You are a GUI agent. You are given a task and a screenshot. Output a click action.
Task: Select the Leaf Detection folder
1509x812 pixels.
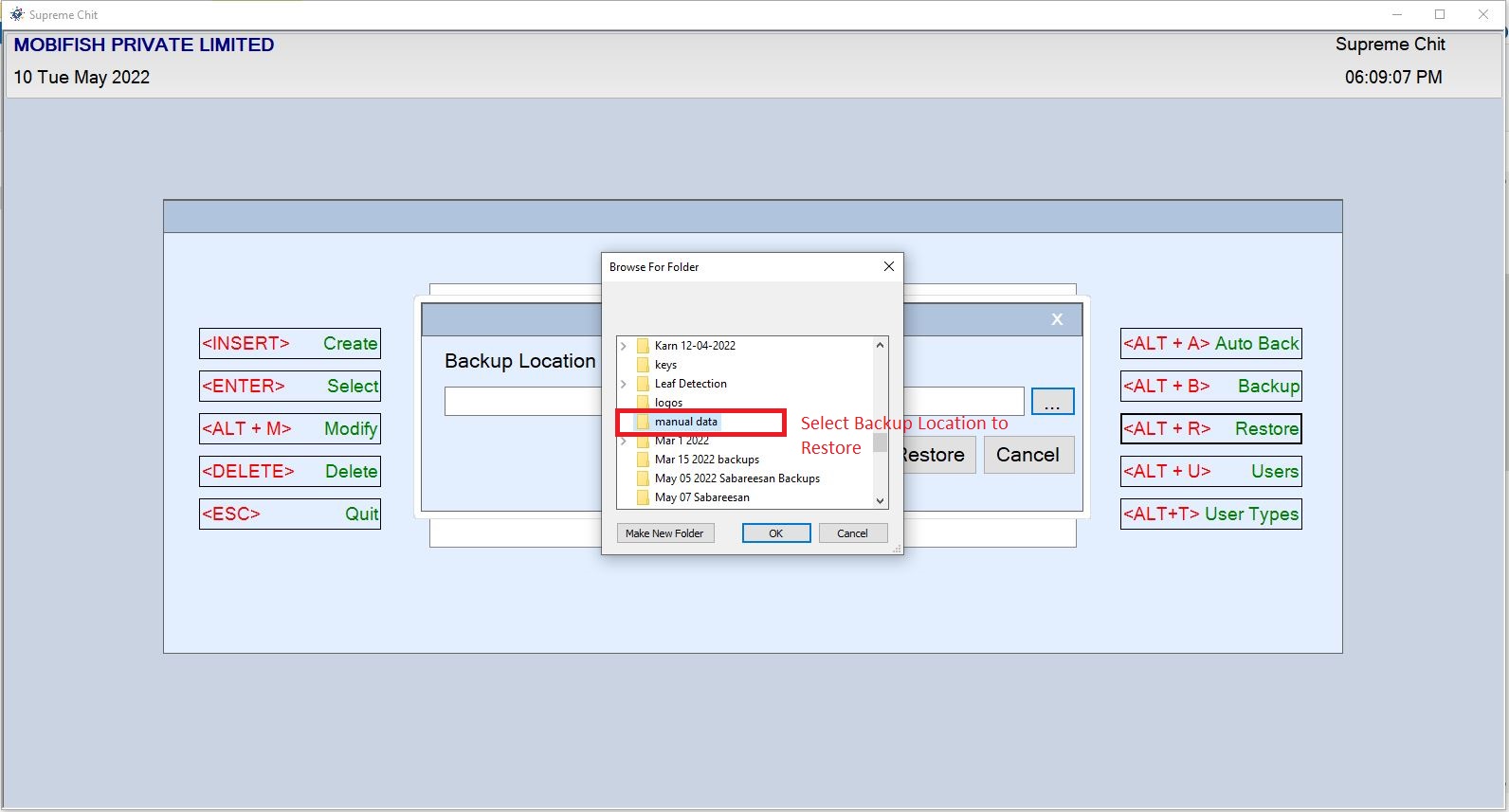[x=691, y=384]
